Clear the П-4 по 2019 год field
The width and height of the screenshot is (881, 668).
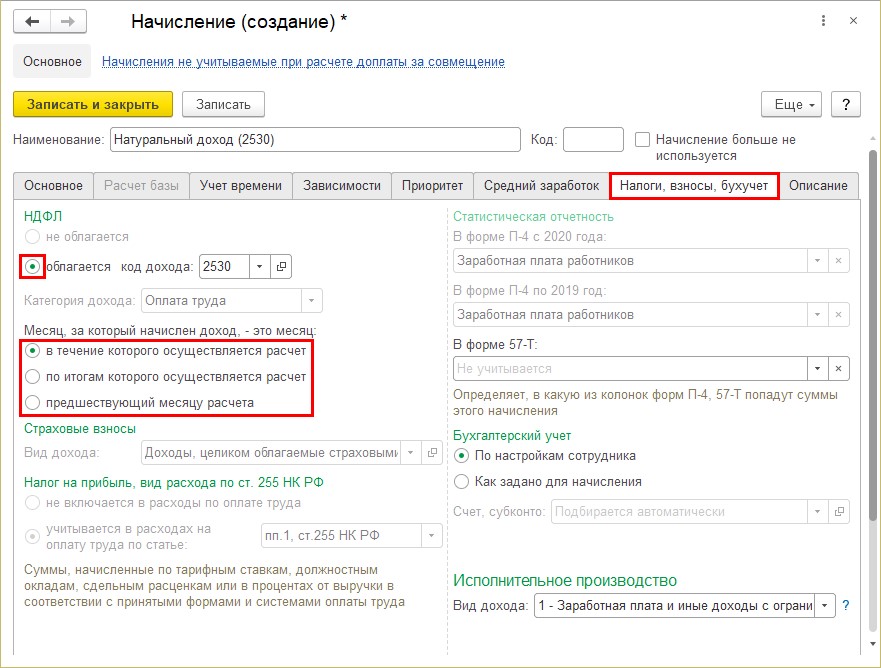pos(838,315)
